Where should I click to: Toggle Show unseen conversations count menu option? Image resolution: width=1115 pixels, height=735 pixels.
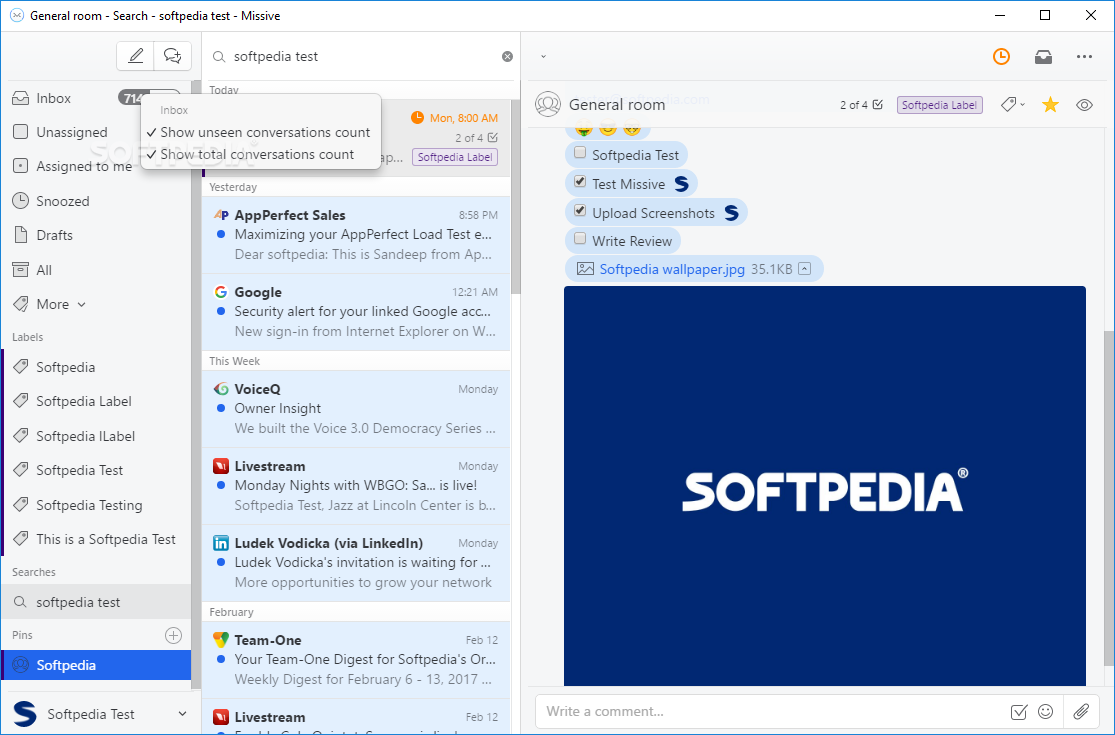(x=260, y=132)
